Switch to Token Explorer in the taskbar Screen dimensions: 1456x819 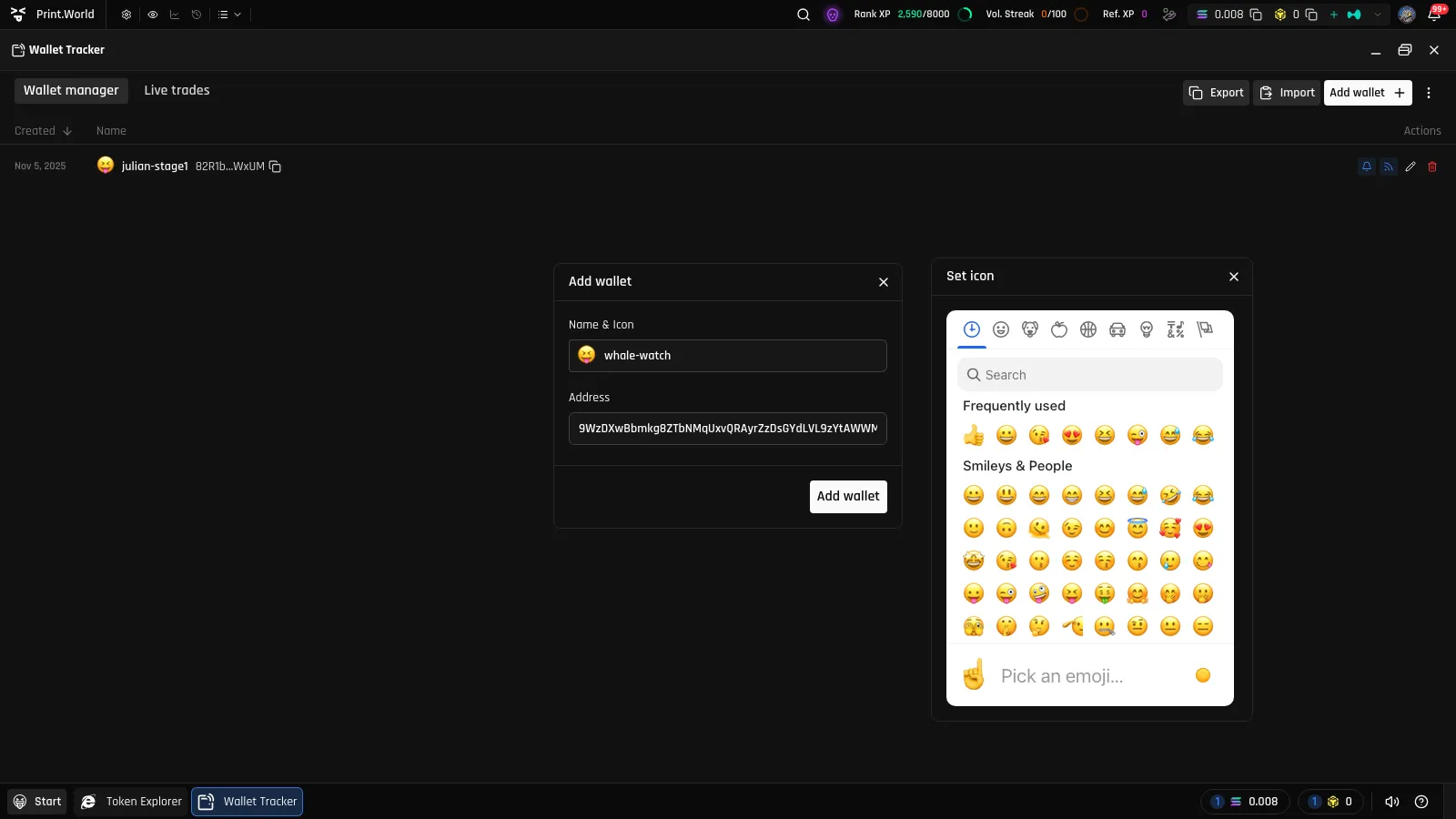coord(131,802)
